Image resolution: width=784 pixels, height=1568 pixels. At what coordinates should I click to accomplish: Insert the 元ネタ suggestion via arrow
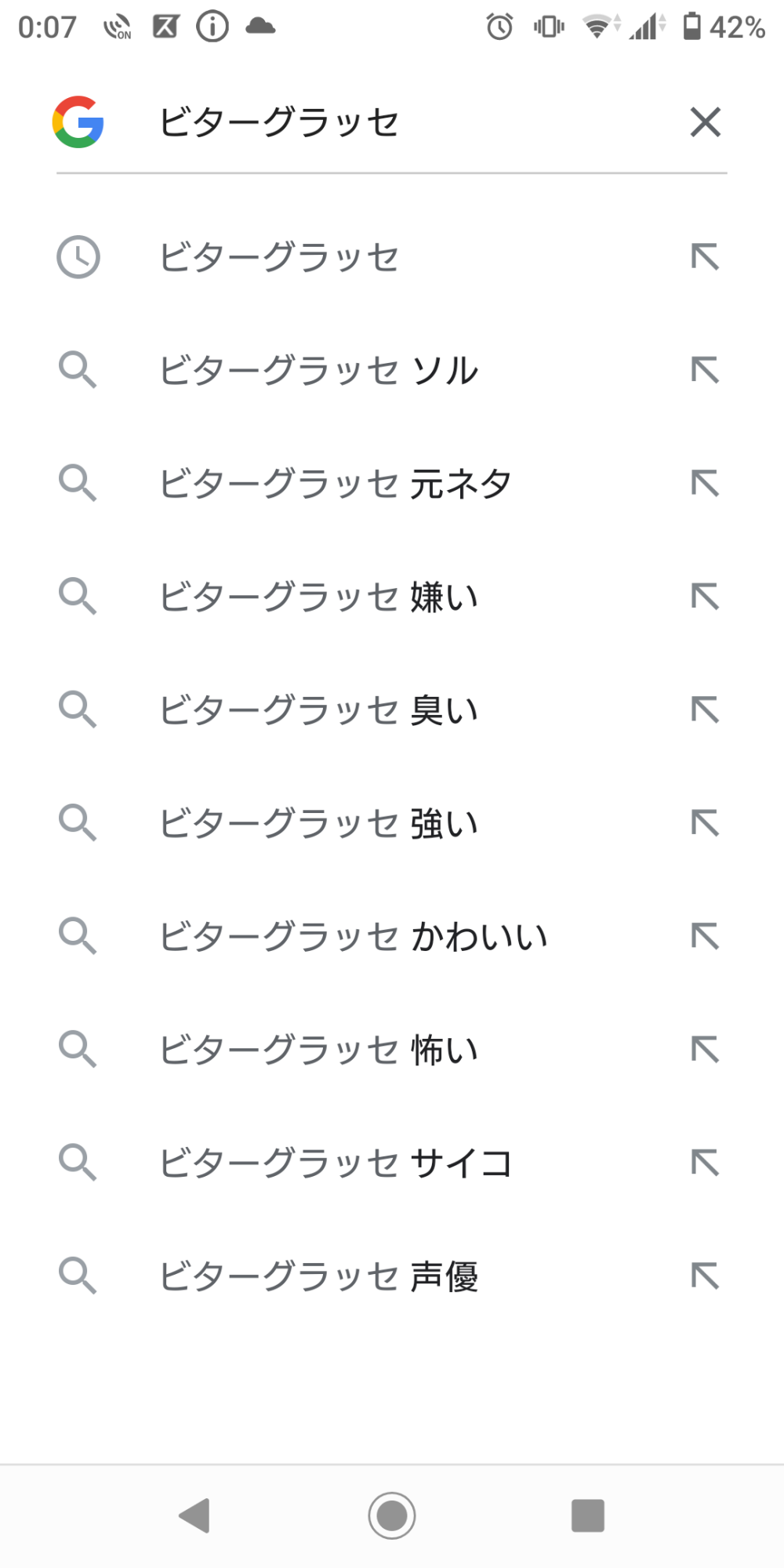[705, 483]
